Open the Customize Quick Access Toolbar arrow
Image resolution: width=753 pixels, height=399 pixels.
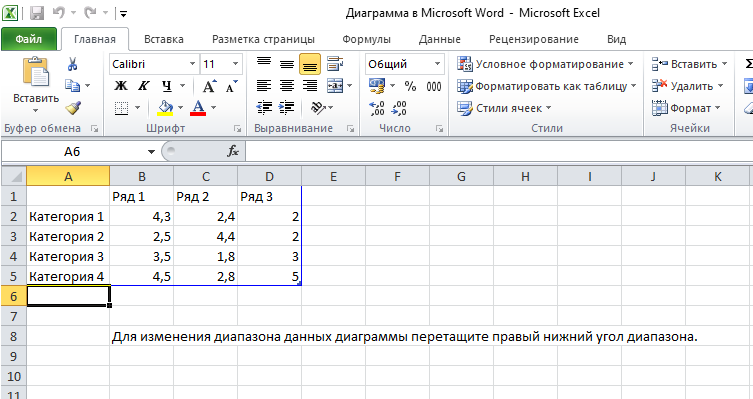tap(123, 14)
